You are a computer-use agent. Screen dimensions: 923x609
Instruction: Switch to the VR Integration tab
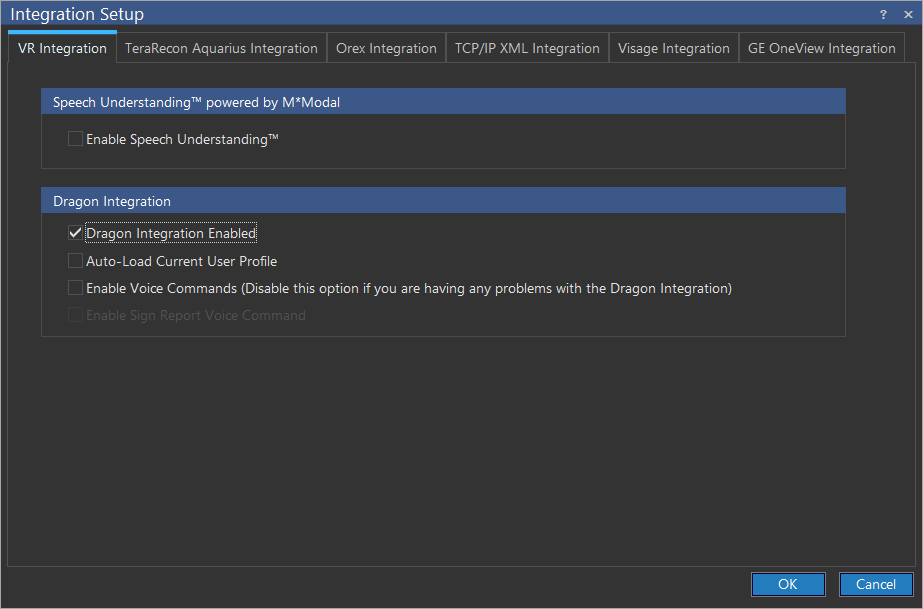click(x=62, y=48)
